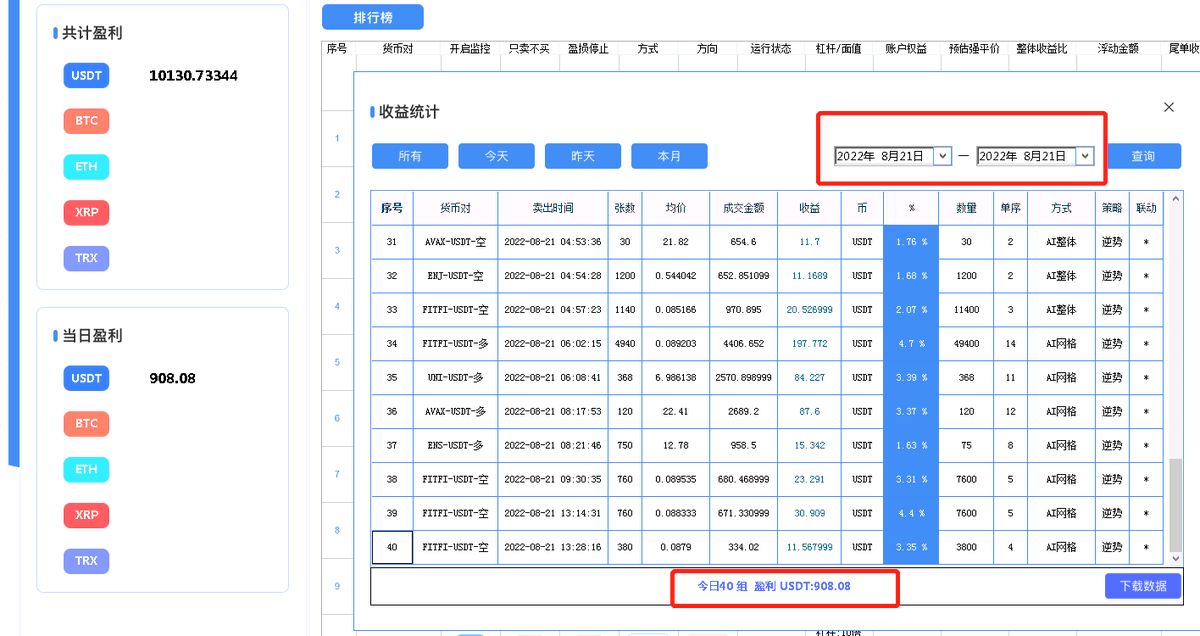Image resolution: width=1200 pixels, height=636 pixels.
Task: Click the 查询 query button
Action: 1144,156
